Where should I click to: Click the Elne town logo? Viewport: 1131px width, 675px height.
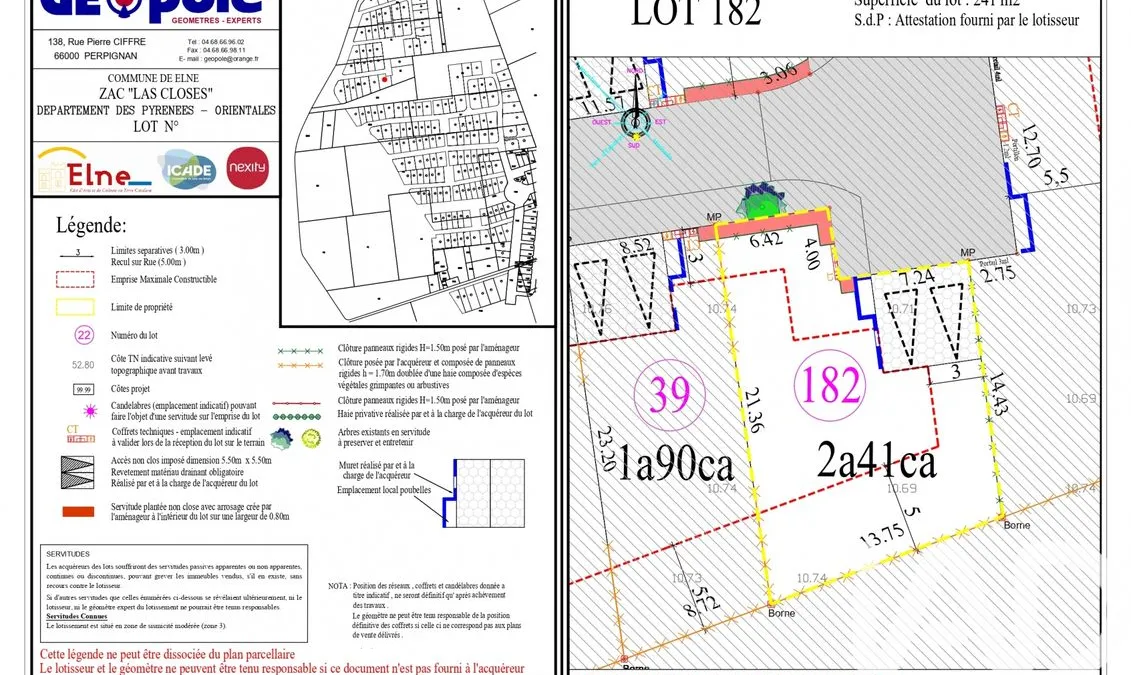pos(94,170)
